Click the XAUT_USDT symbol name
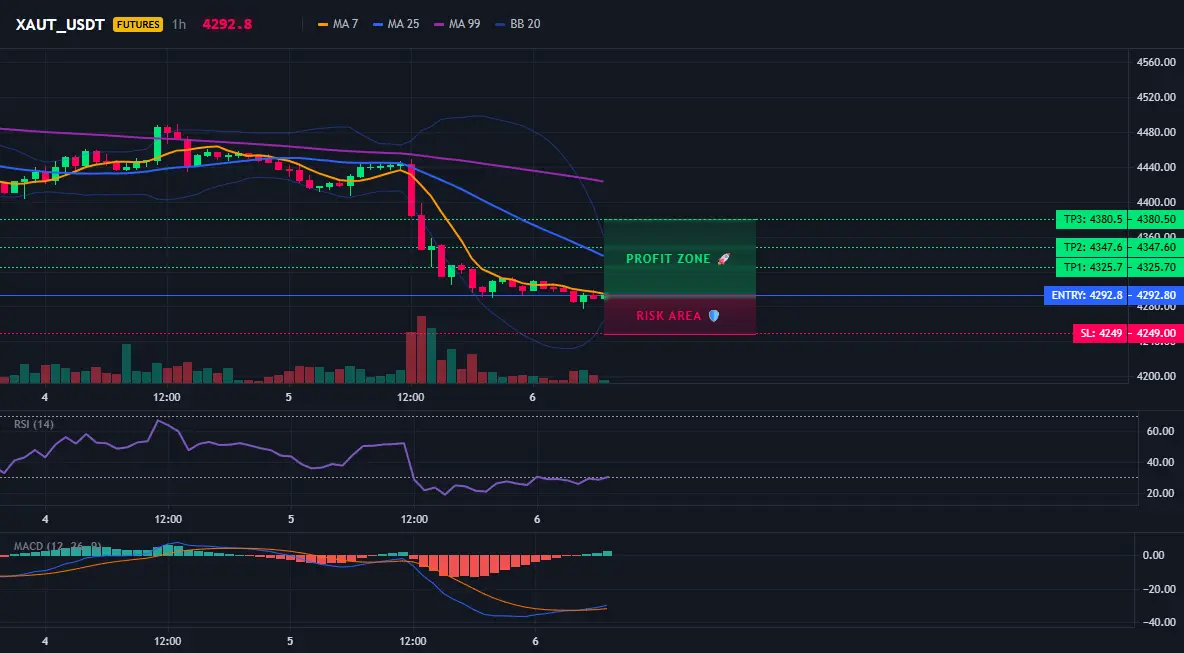1184x653 pixels. (60, 24)
